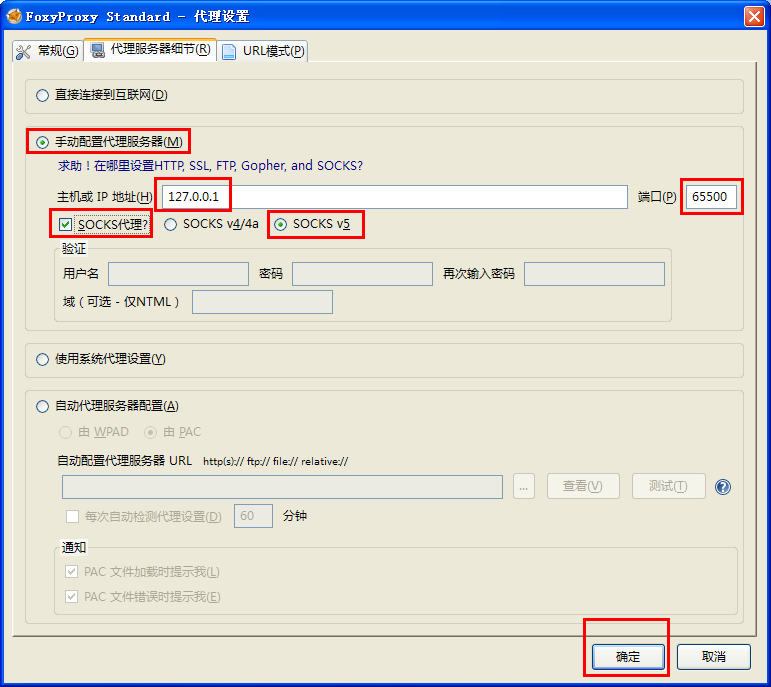Click the 查看(V) button
The height and width of the screenshot is (687, 771).
pos(583,486)
